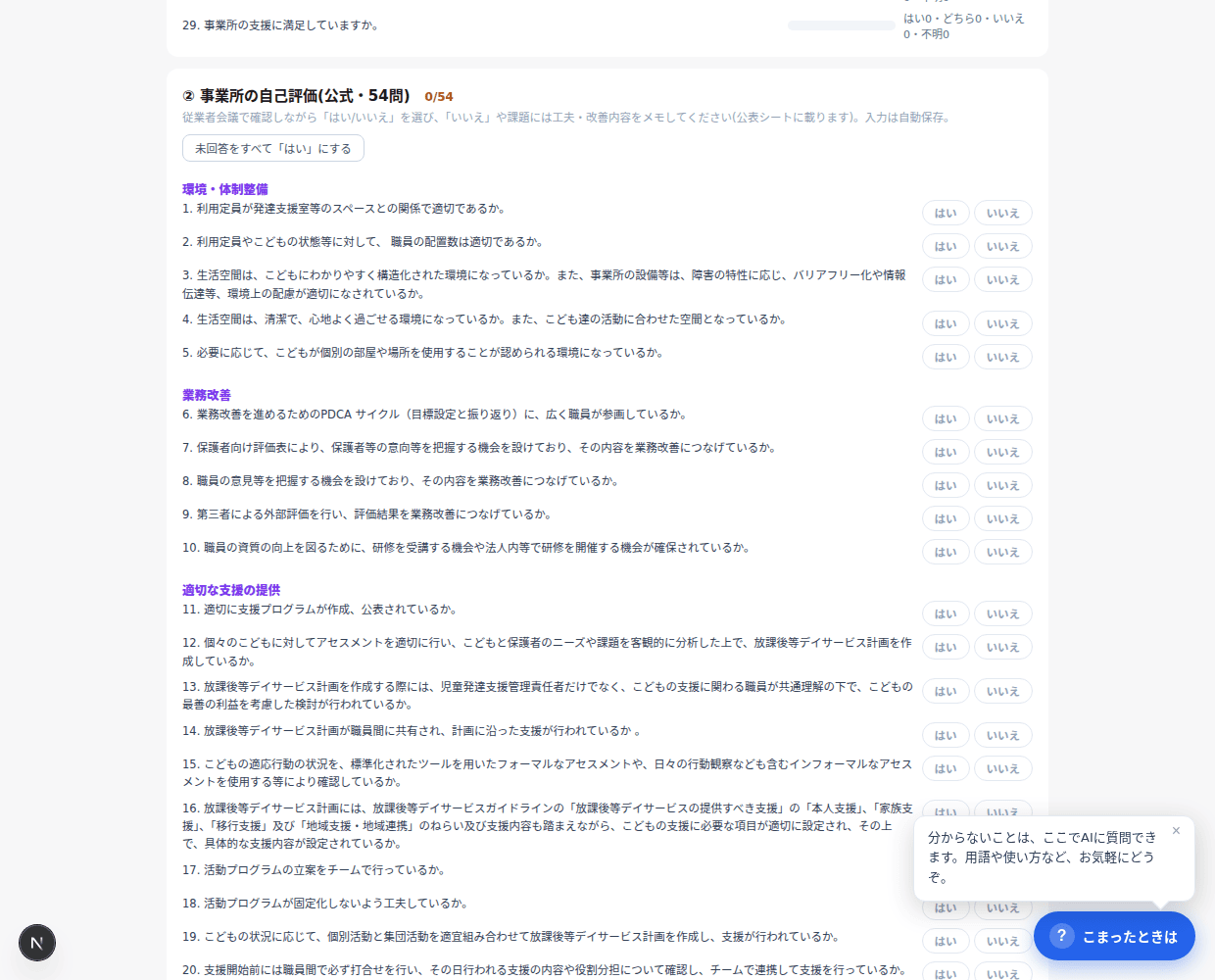Viewport: 1215px width, 980px height.
Task: Pick はい for question 5 個別の部屋
Action: [946, 357]
